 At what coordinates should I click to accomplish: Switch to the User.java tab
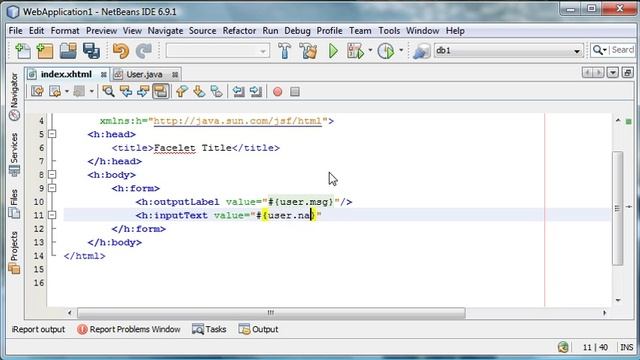pos(144,75)
